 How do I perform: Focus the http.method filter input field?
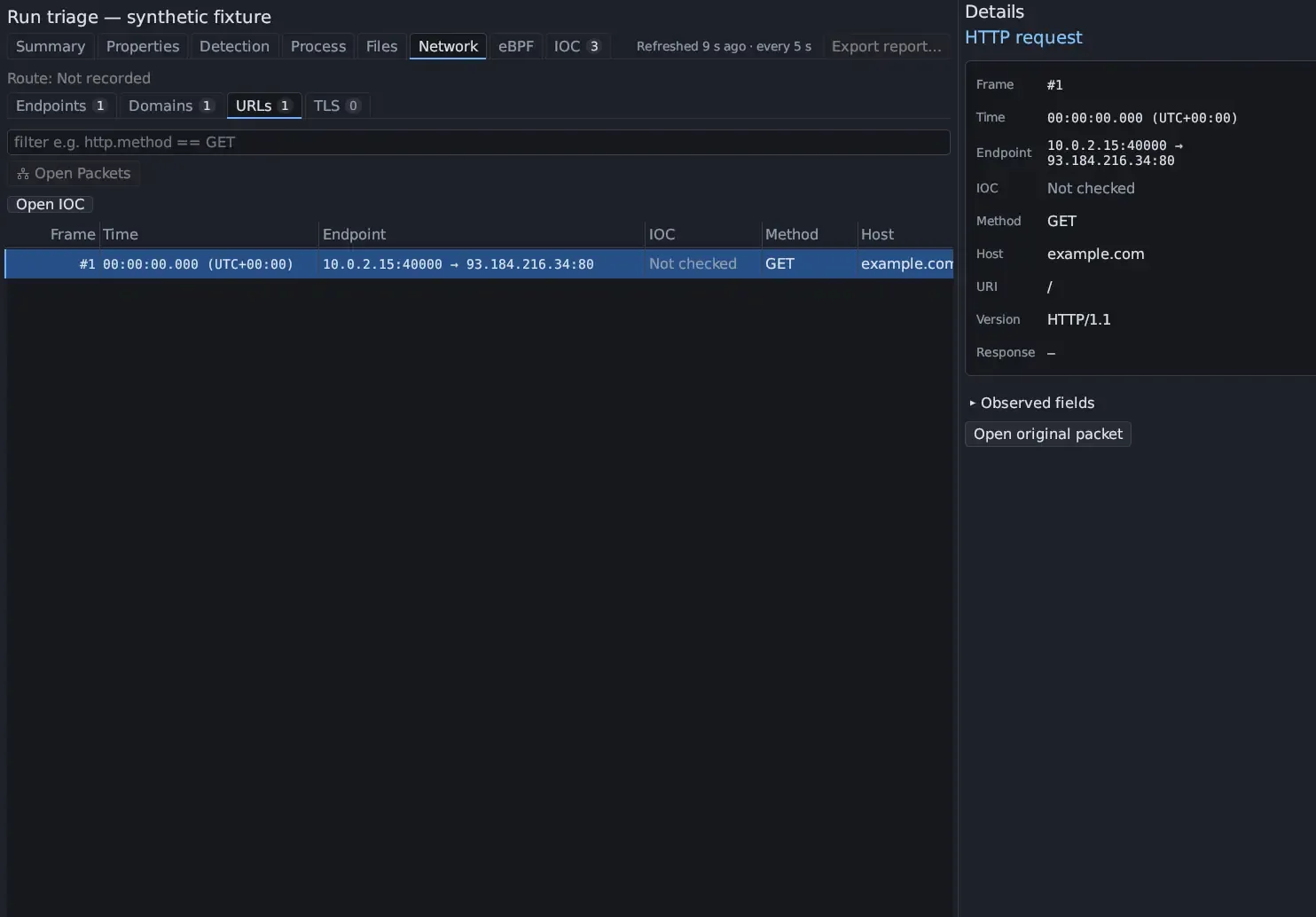point(479,142)
